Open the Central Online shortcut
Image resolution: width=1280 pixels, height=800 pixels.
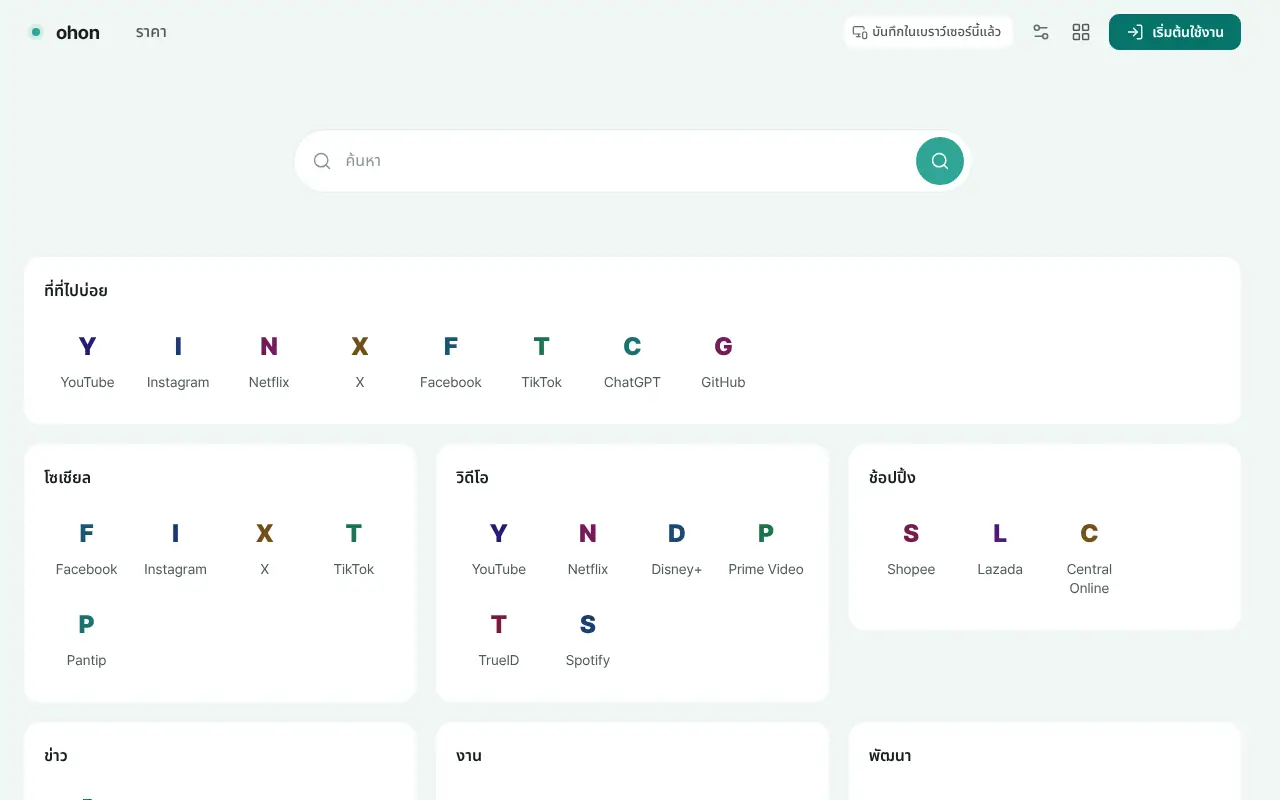pyautogui.click(x=1089, y=558)
